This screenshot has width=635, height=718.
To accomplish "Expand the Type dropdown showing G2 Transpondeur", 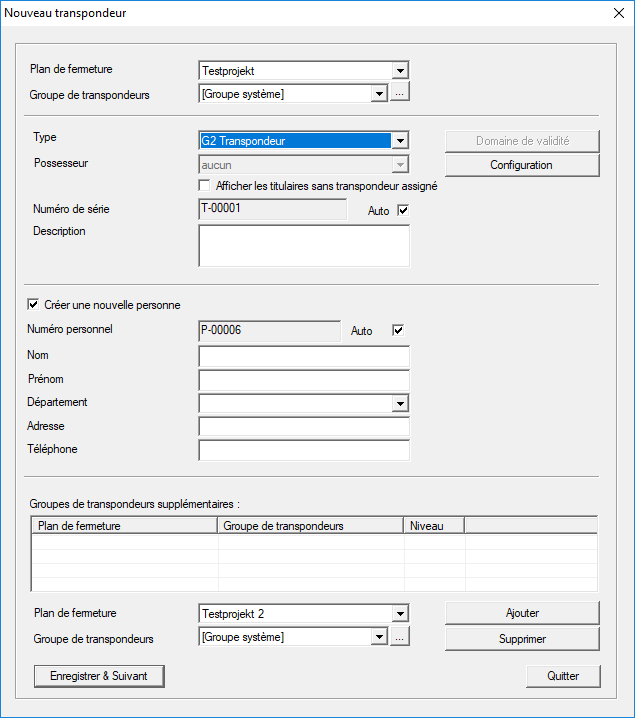I will (400, 141).
